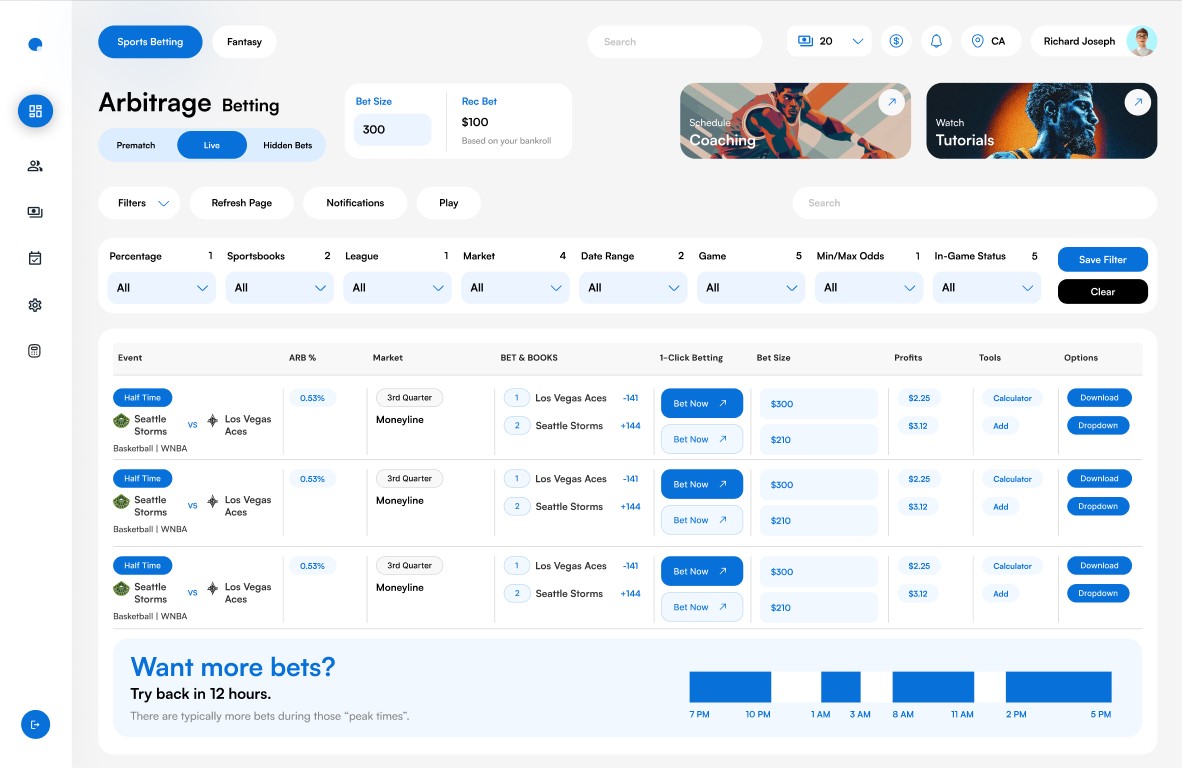Select the Sports Betting tab
The image size is (1182, 768).
pyautogui.click(x=150, y=42)
